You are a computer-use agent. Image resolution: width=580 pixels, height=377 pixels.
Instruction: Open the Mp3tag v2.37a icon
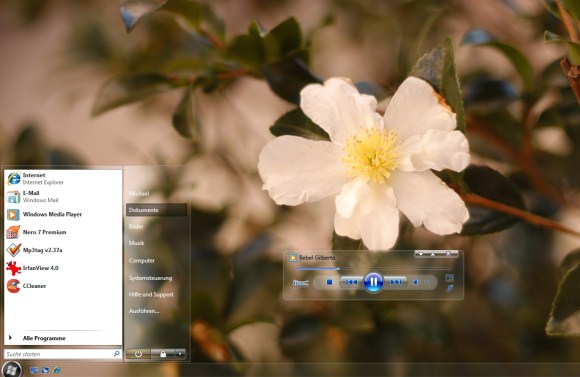coord(13,250)
